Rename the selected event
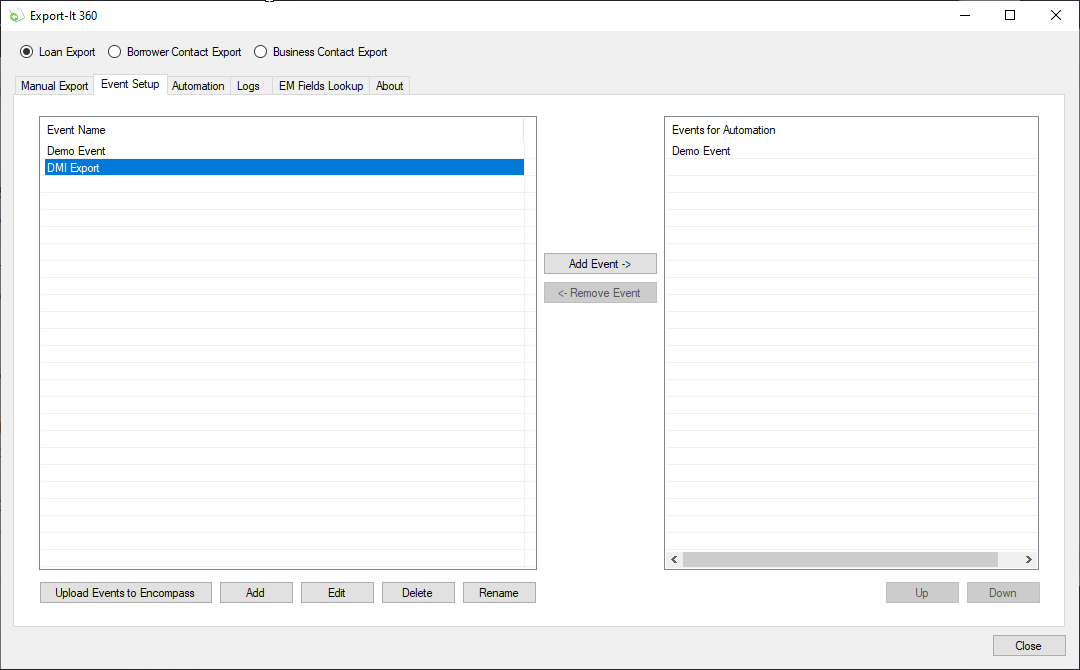The width and height of the screenshot is (1080, 670). [x=499, y=593]
